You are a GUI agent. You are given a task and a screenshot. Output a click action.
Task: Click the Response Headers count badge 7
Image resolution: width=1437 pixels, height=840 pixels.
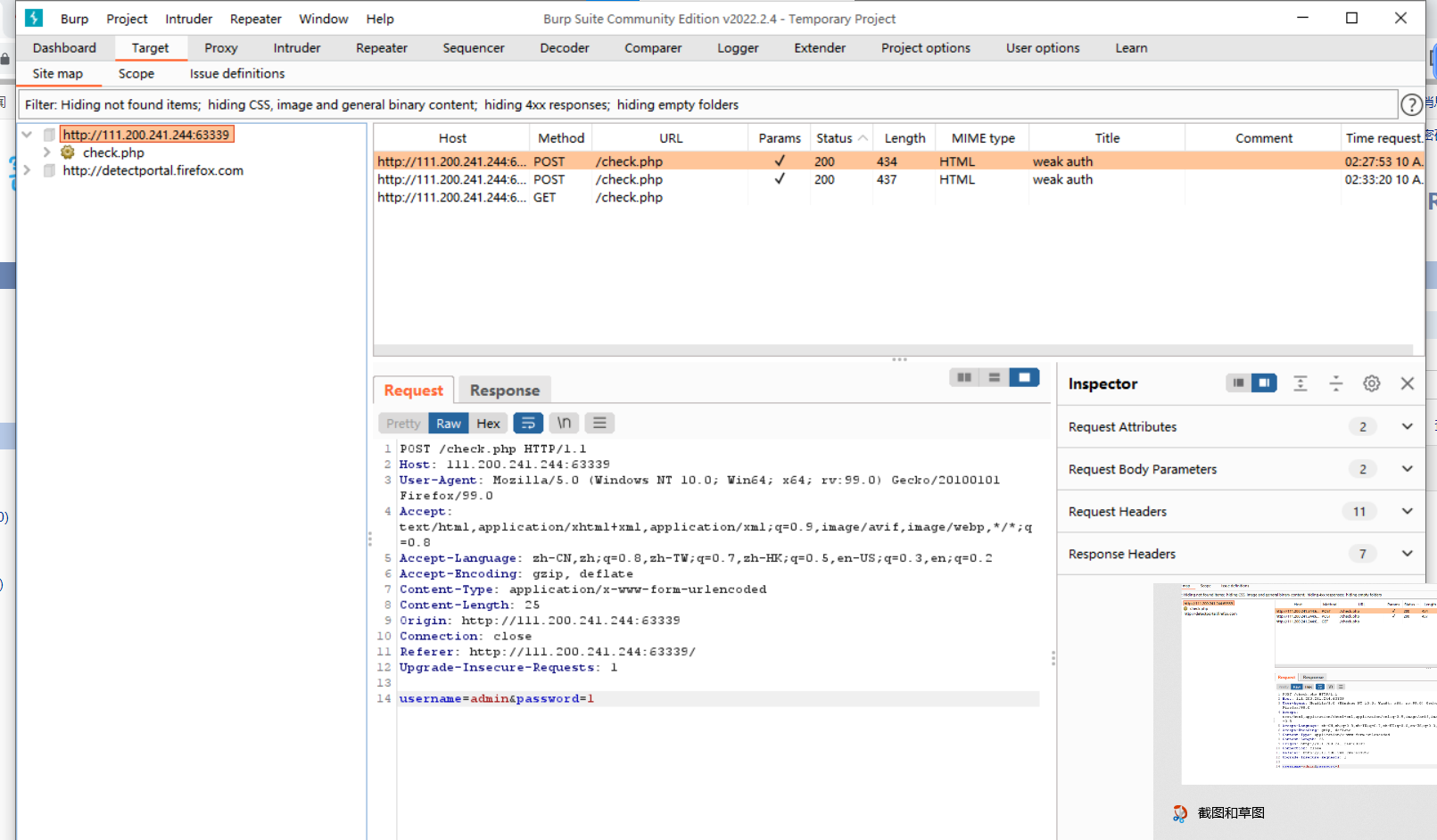1362,554
